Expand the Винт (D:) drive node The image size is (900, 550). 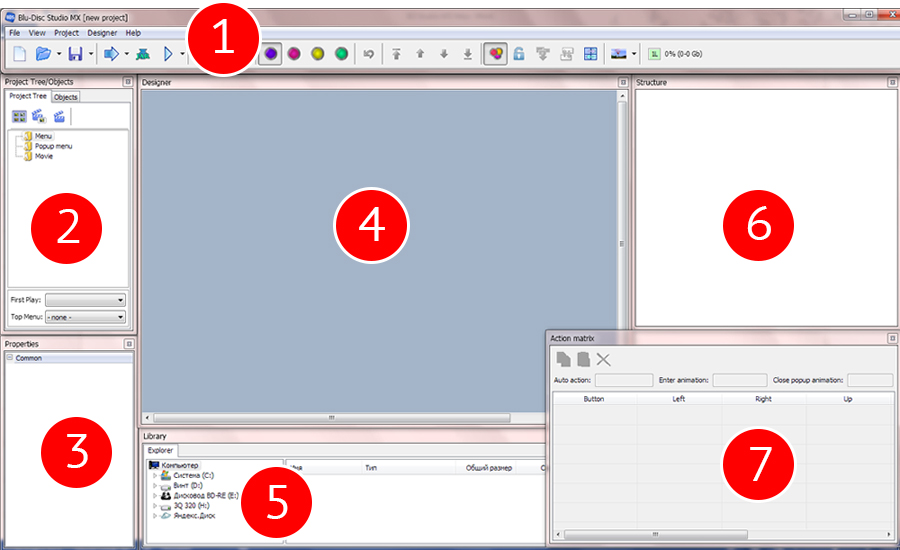pos(154,486)
